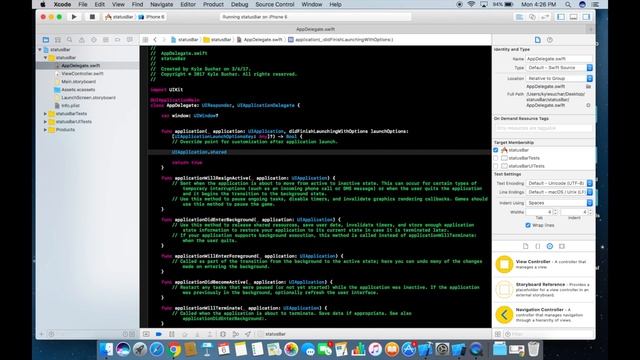Debug view hierarchy button in debug bar

click(x=223, y=334)
